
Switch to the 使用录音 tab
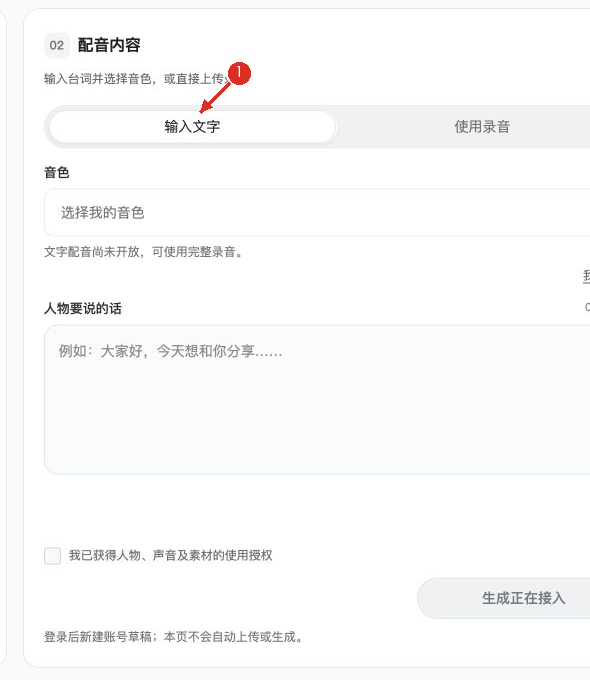[482, 127]
